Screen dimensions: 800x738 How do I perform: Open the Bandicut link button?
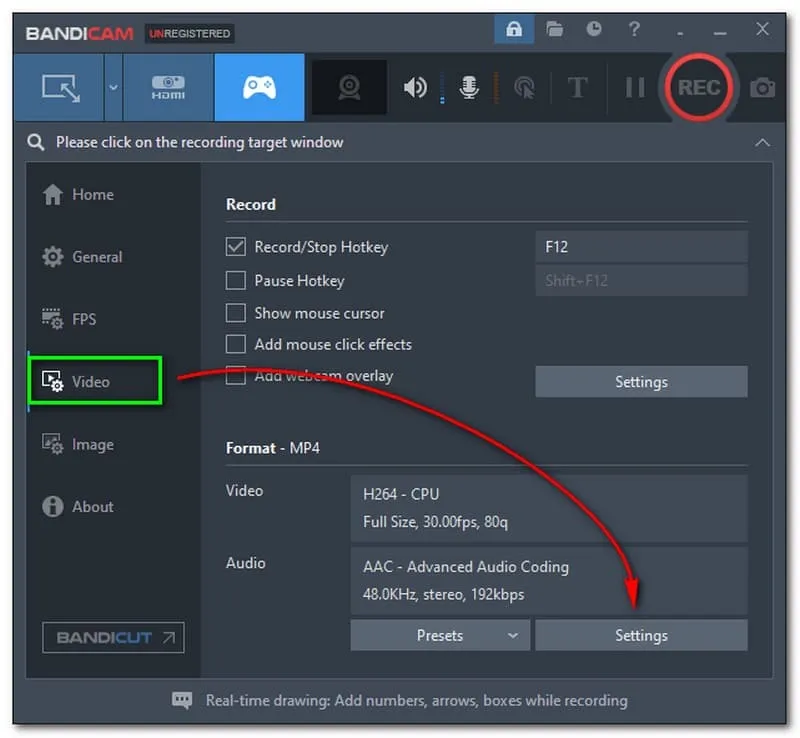tap(113, 637)
